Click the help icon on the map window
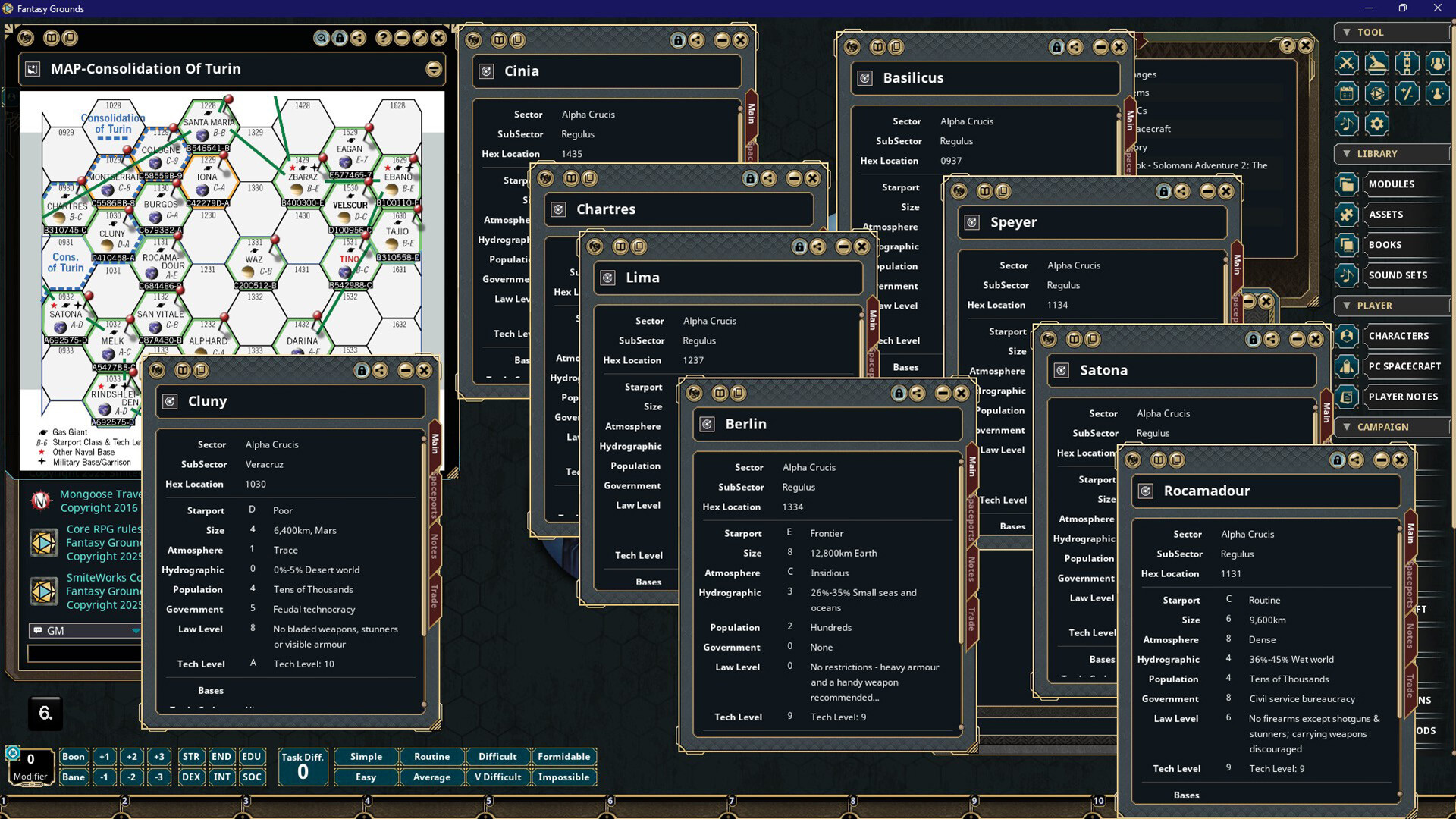1456x819 pixels. click(384, 39)
